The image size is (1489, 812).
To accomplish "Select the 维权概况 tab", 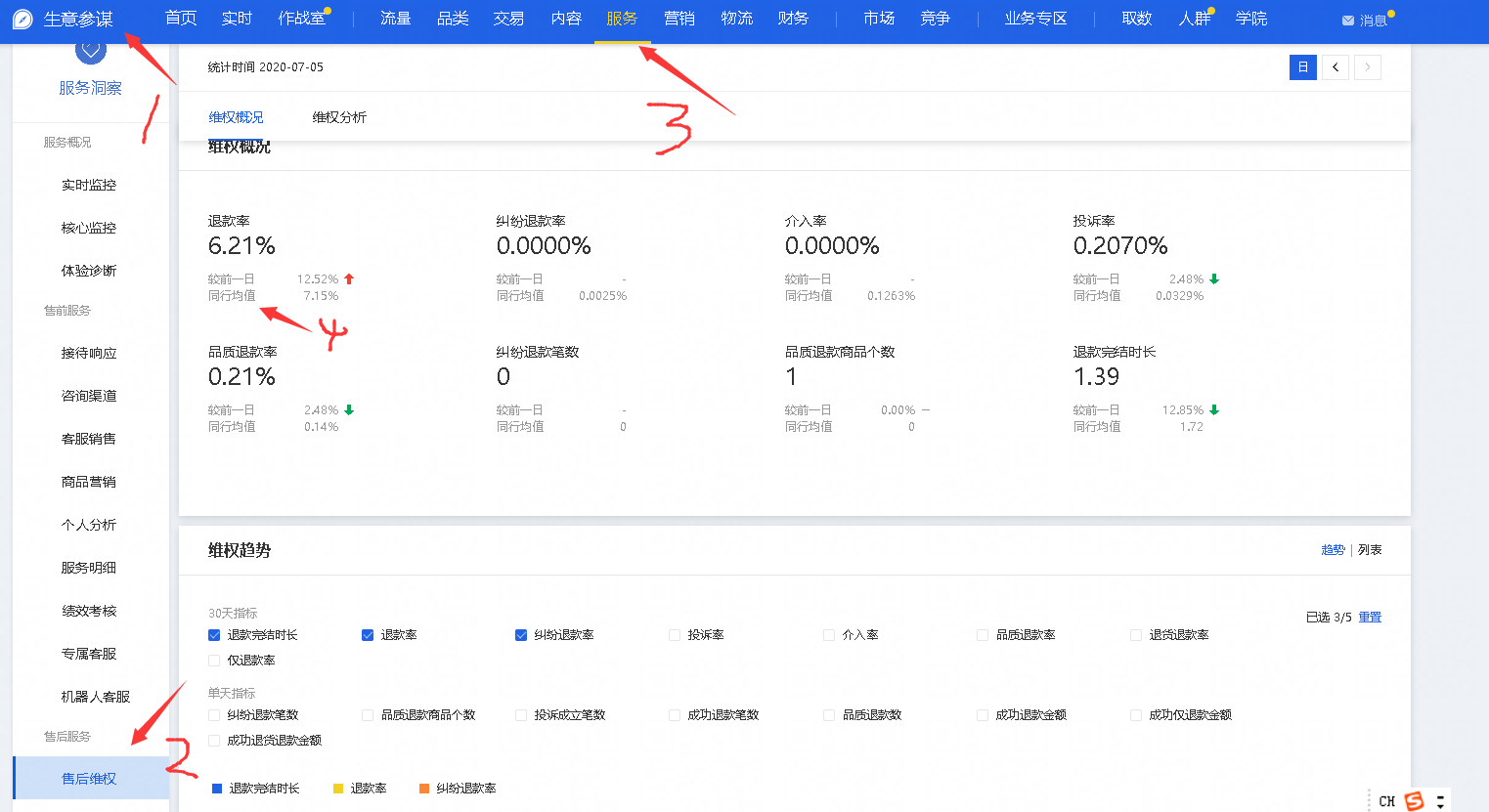I will pos(236,117).
